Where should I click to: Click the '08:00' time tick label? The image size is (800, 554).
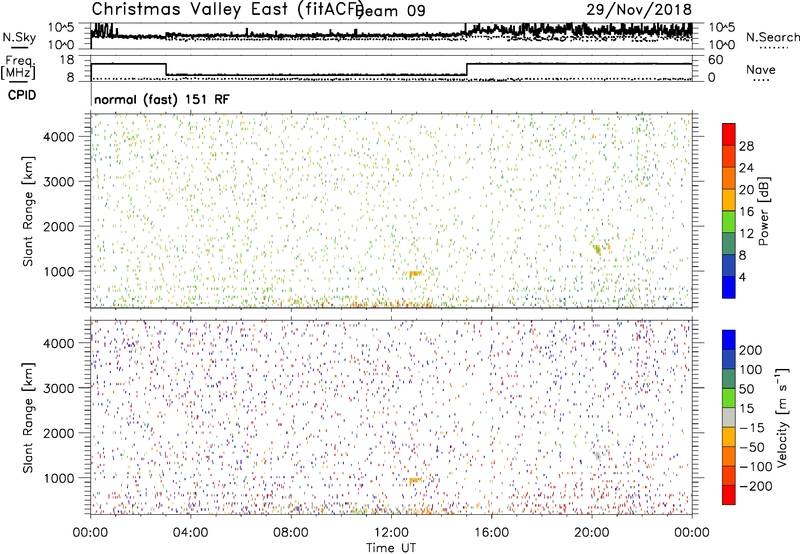point(291,533)
